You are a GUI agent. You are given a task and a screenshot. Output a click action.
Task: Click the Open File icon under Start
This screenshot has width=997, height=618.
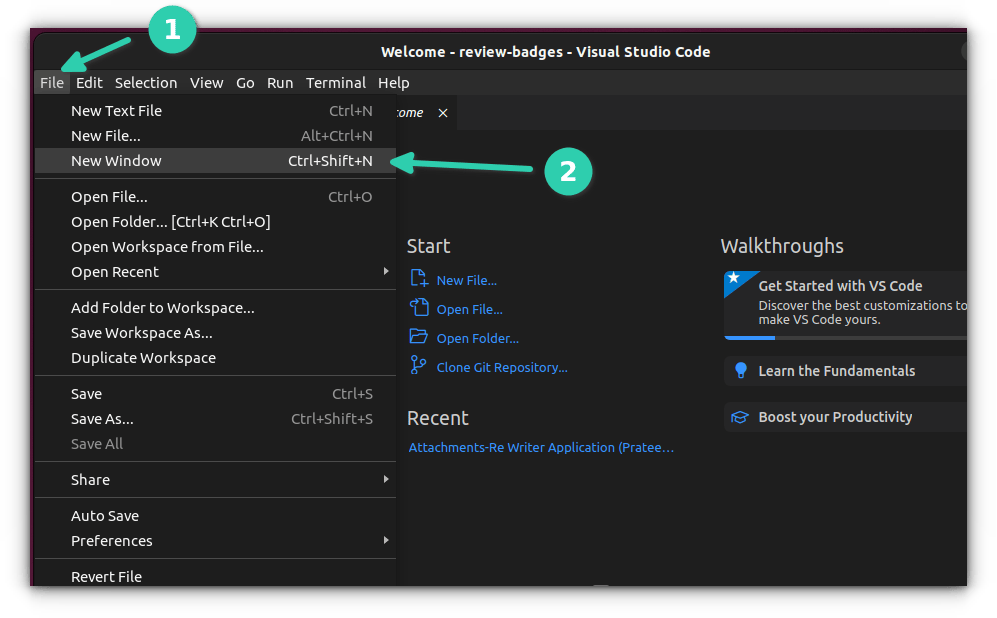click(x=419, y=309)
